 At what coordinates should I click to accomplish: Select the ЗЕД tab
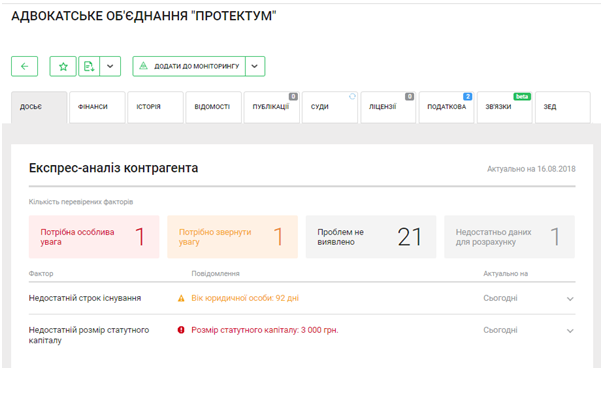tap(562, 107)
